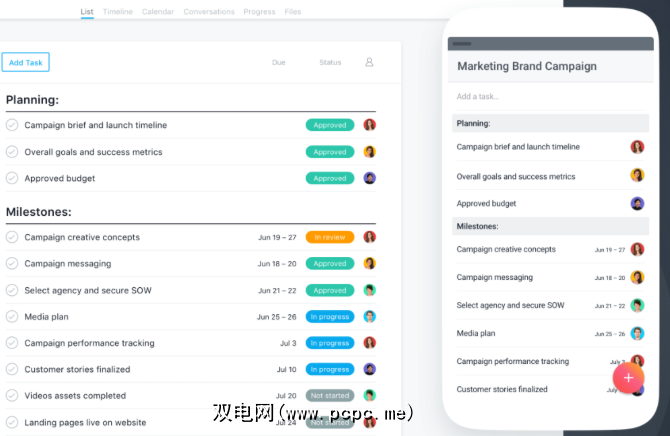Click the Due column header

279,62
